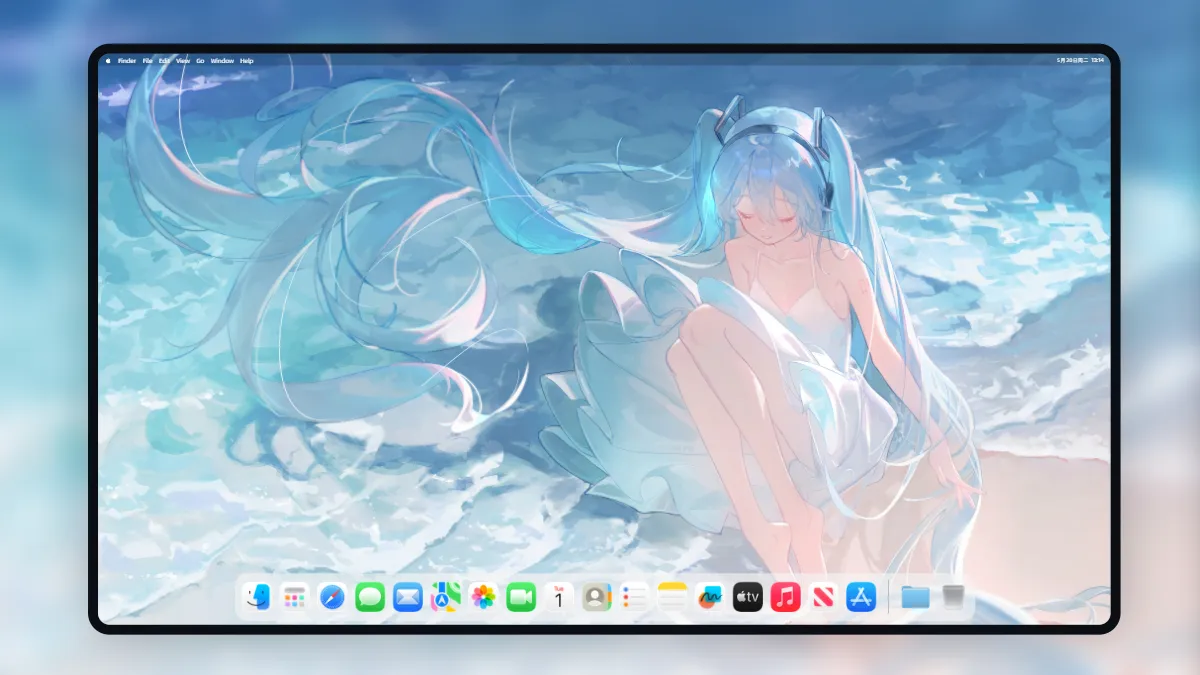Launch the App Store
Image resolution: width=1200 pixels, height=675 pixels.
click(861, 598)
